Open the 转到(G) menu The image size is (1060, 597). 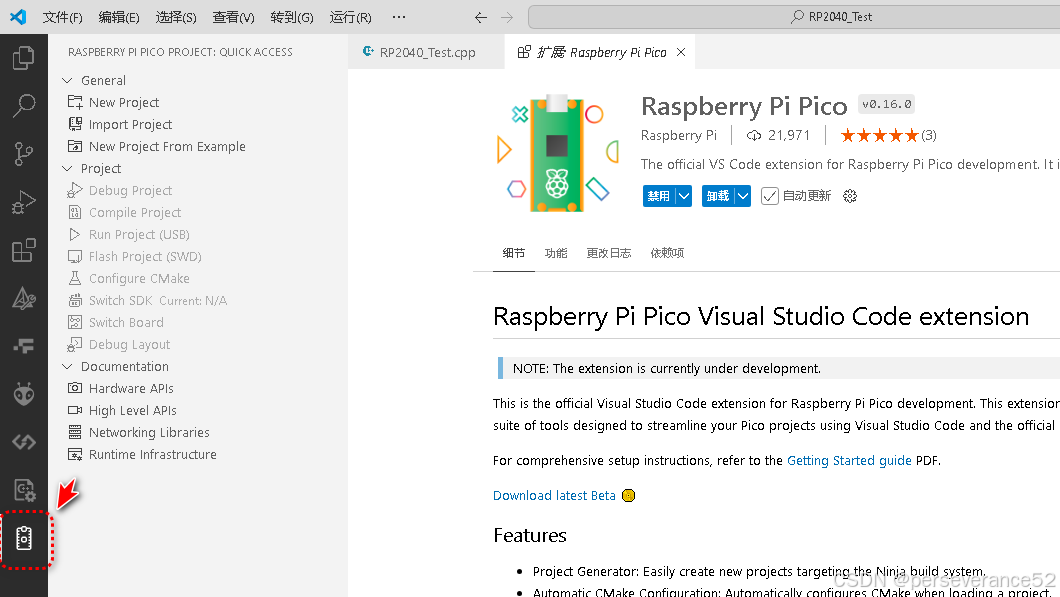(x=292, y=17)
